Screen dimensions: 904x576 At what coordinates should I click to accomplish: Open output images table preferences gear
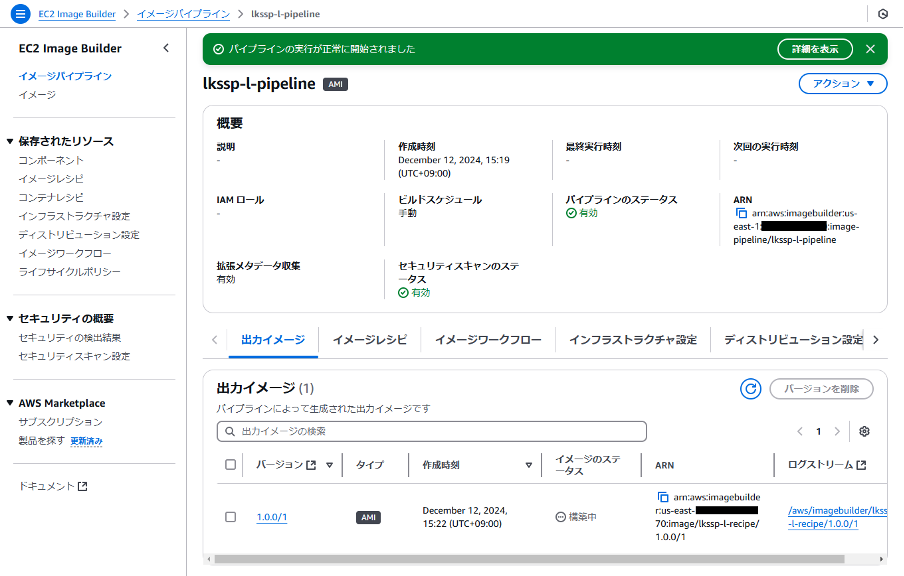[864, 431]
